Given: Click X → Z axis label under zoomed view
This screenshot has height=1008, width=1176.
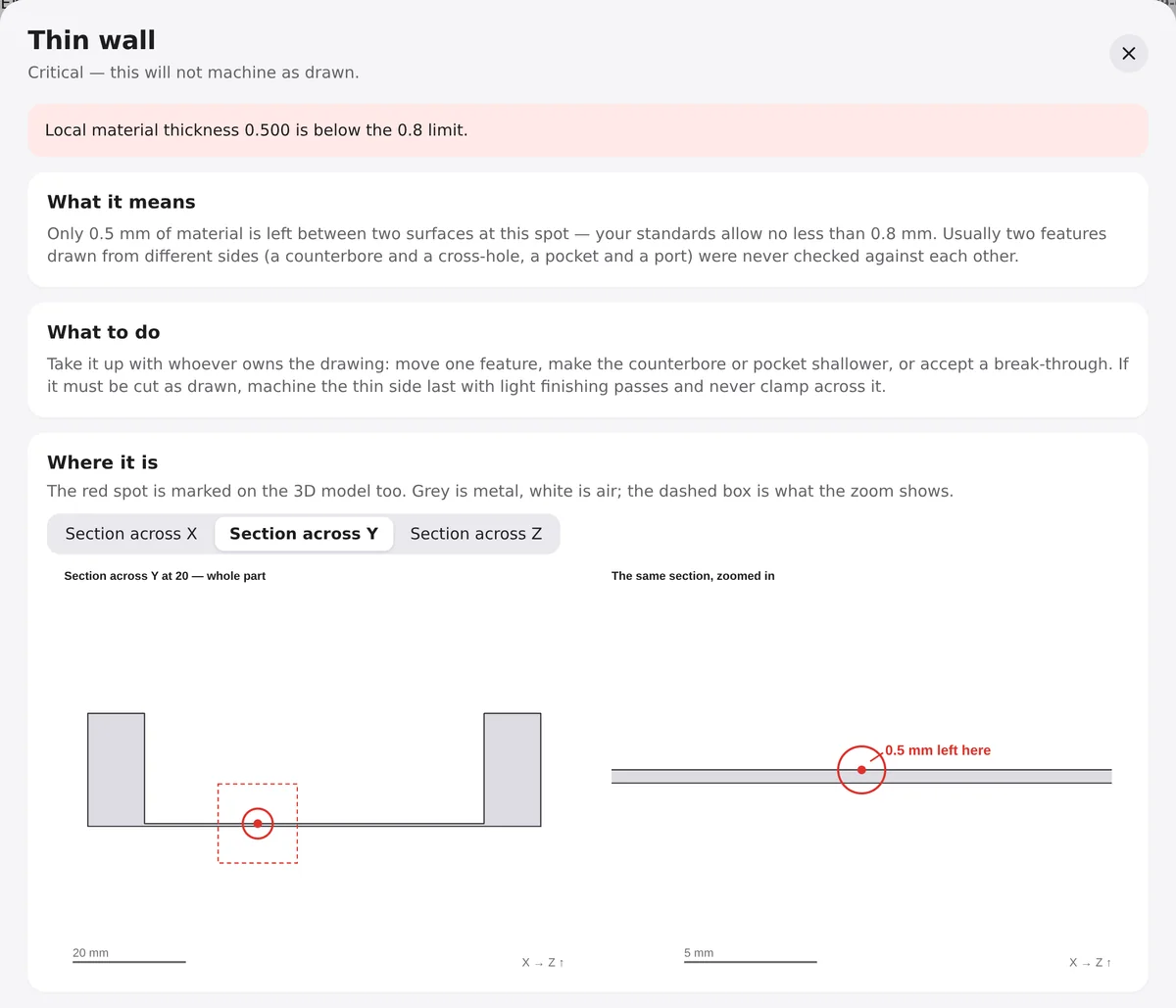Looking at the screenshot, I should pos(1090,963).
